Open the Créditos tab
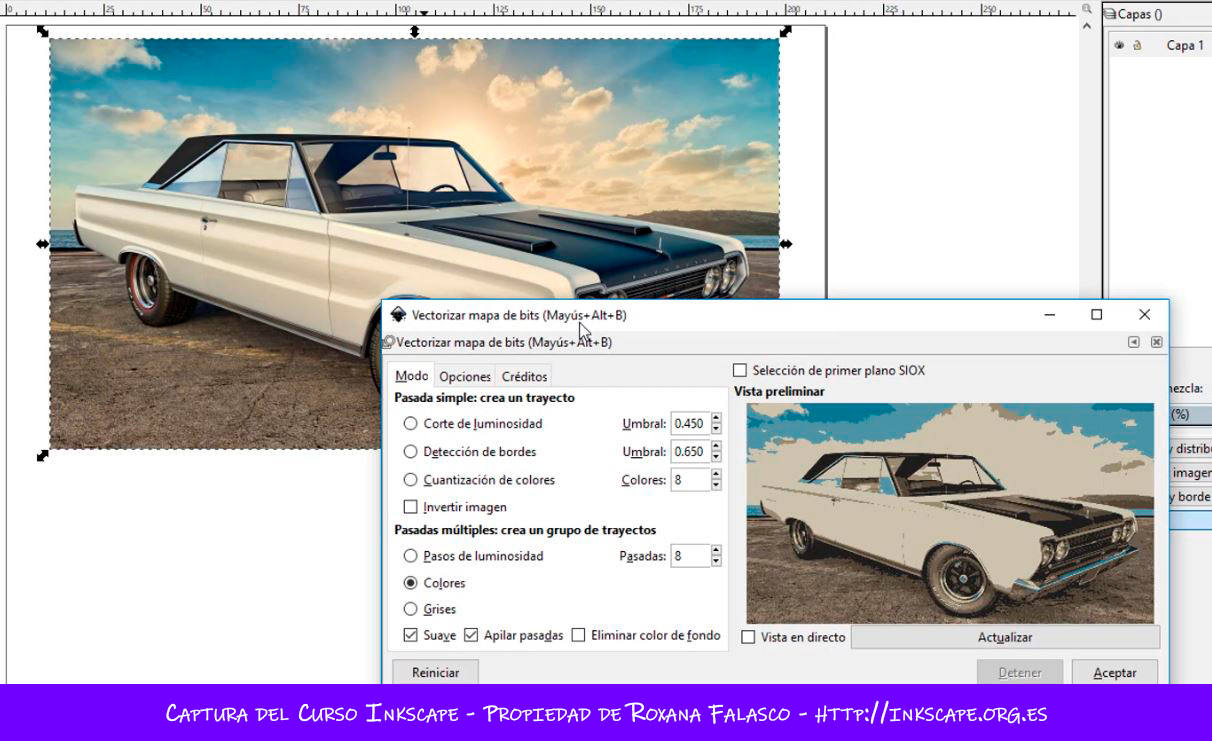 (523, 376)
